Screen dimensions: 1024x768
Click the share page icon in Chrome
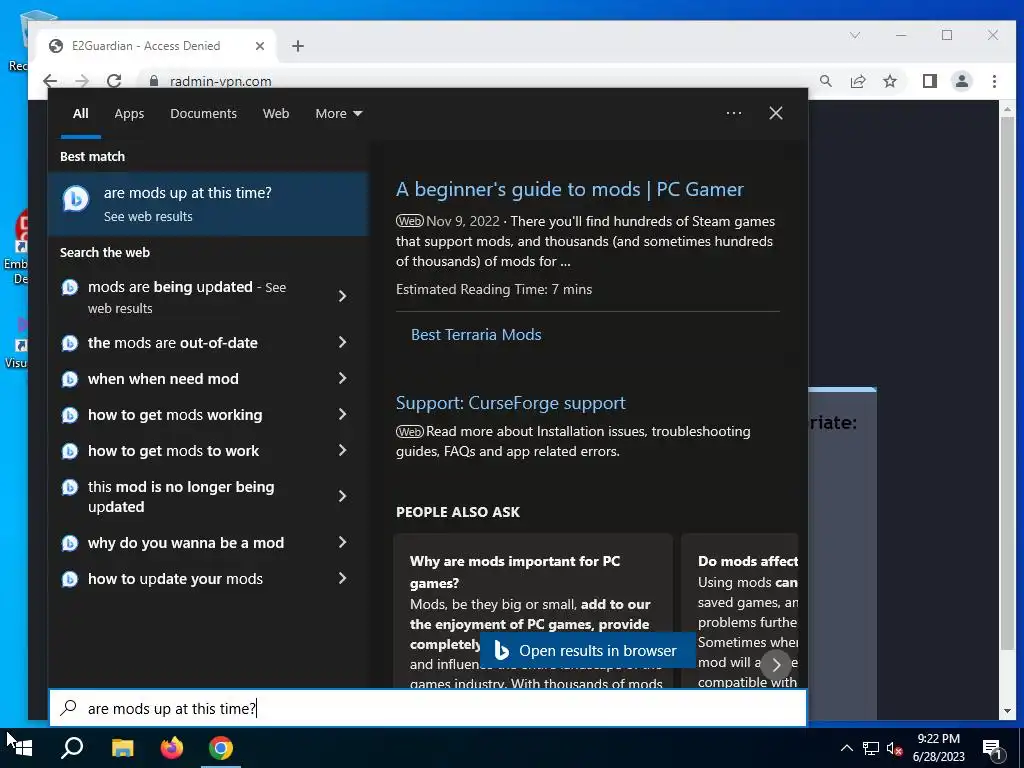pyautogui.click(x=857, y=81)
